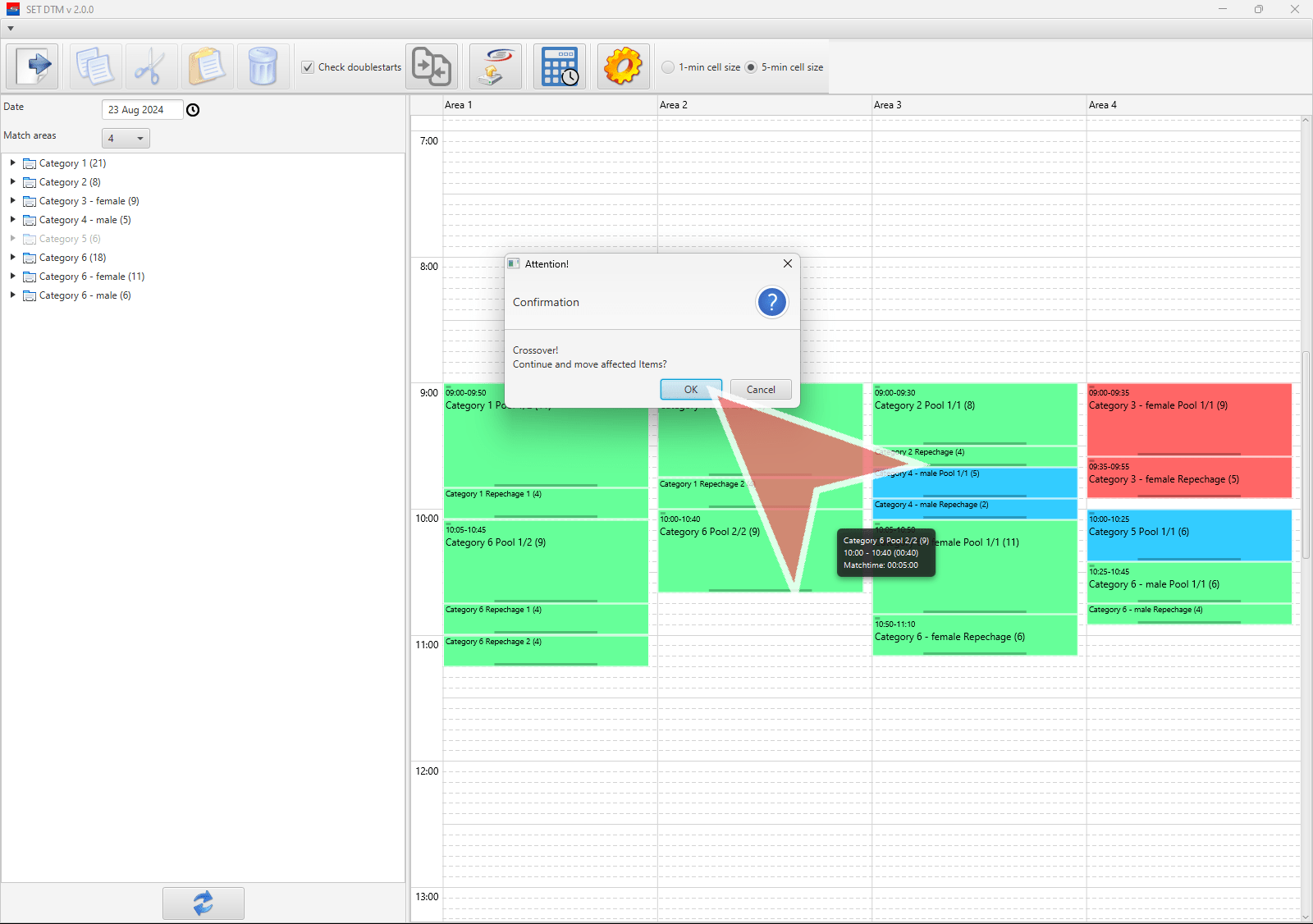Click the blue refresh arrows button

[x=203, y=903]
